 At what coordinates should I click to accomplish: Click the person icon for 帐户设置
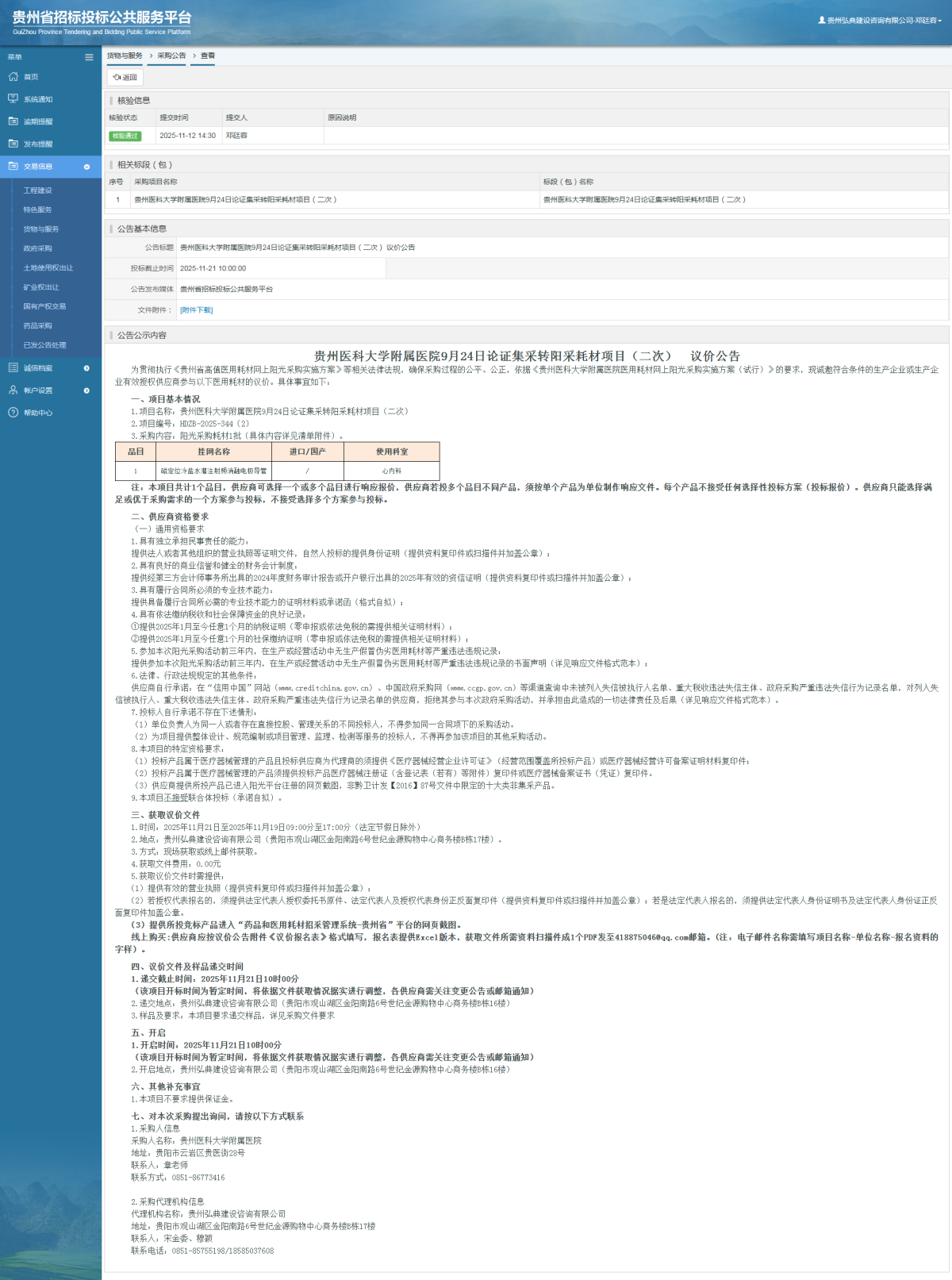[x=13, y=390]
